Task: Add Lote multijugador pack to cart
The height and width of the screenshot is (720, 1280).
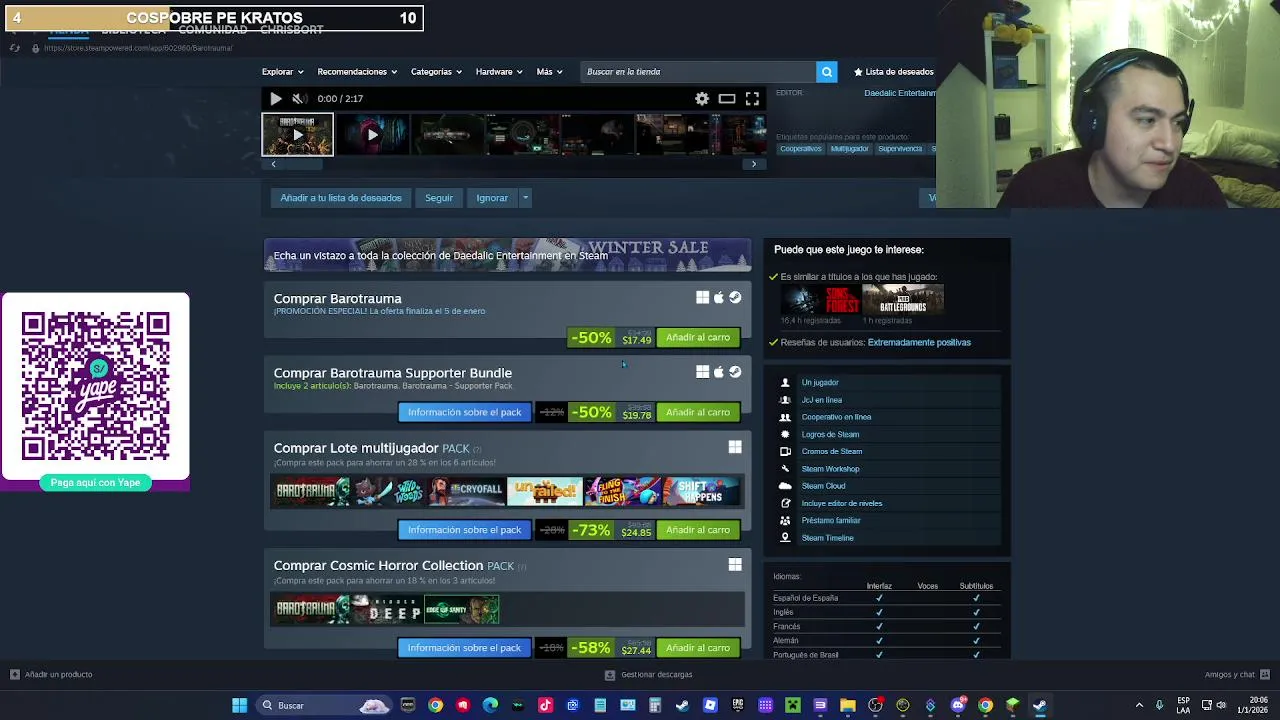Action: [x=698, y=530]
